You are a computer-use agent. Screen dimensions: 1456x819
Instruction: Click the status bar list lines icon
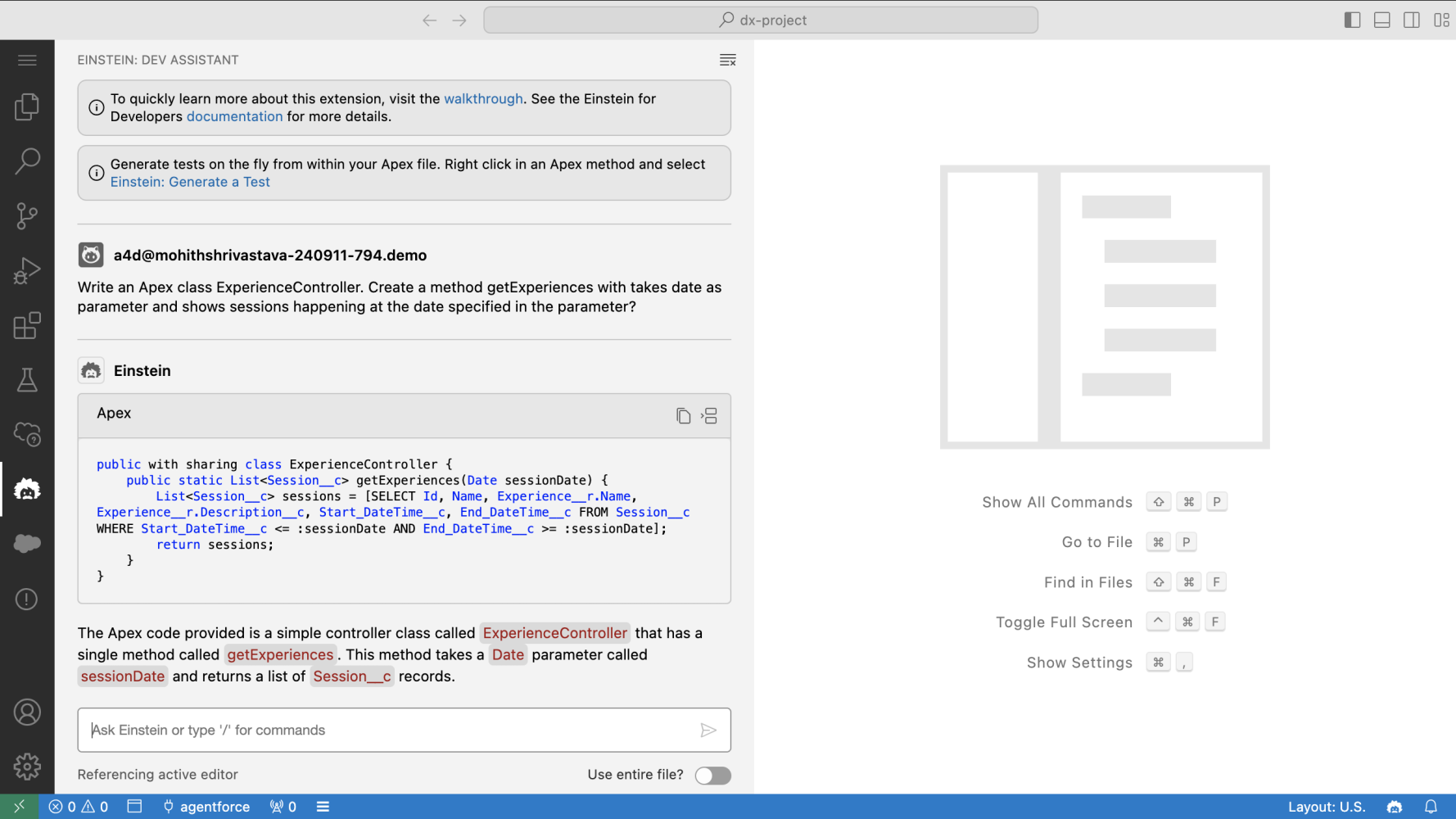323,807
